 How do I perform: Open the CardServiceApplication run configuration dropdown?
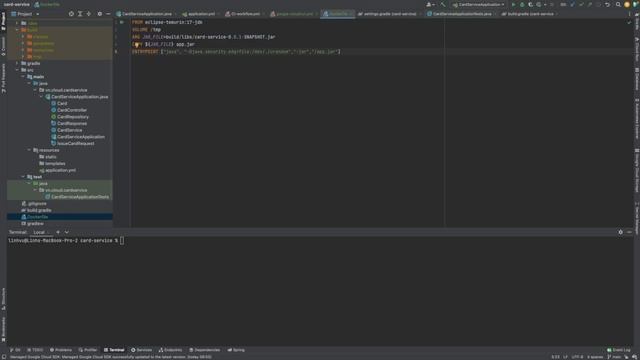[478, 4]
